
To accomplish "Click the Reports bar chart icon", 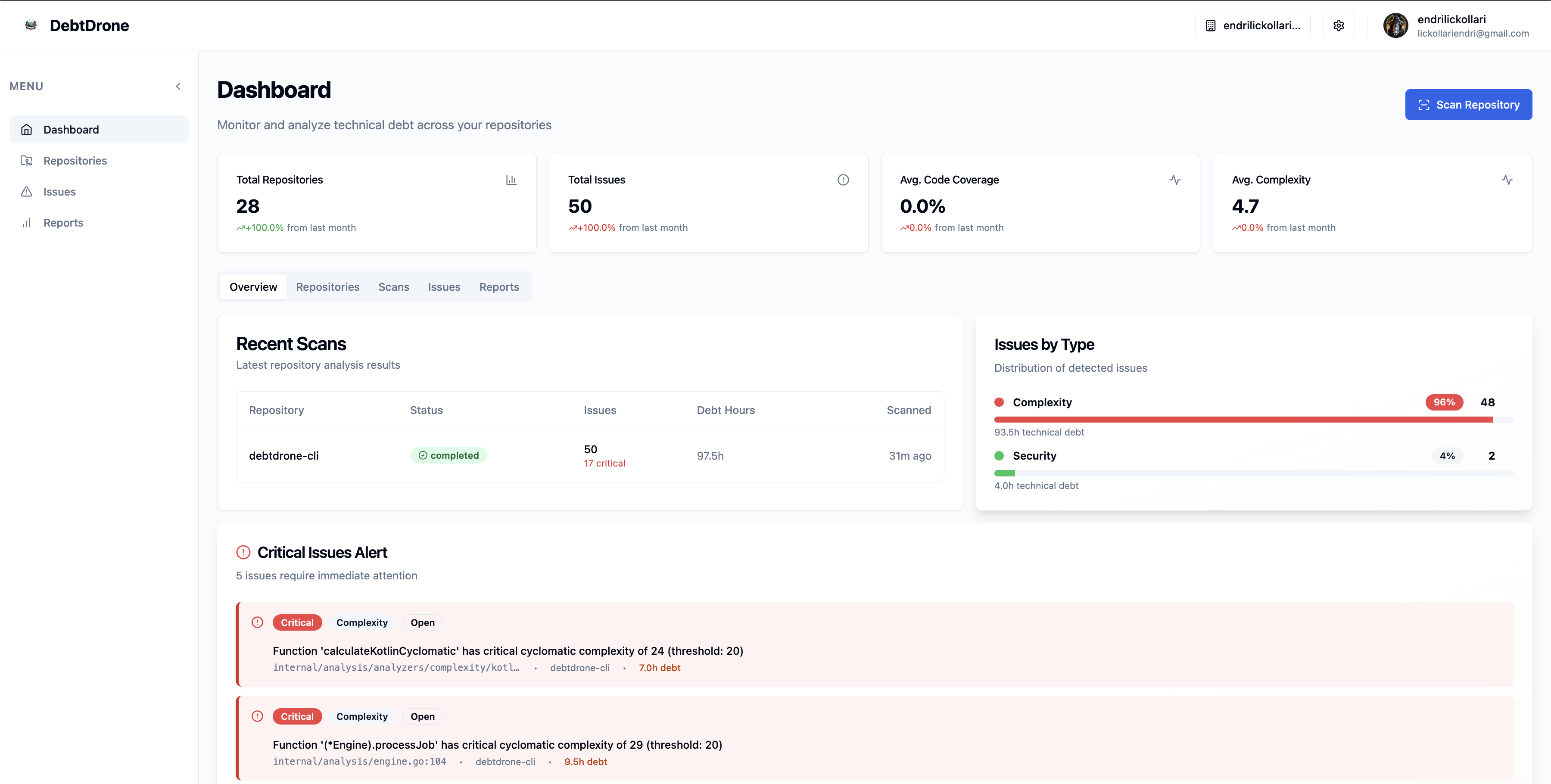I will pyautogui.click(x=26, y=223).
